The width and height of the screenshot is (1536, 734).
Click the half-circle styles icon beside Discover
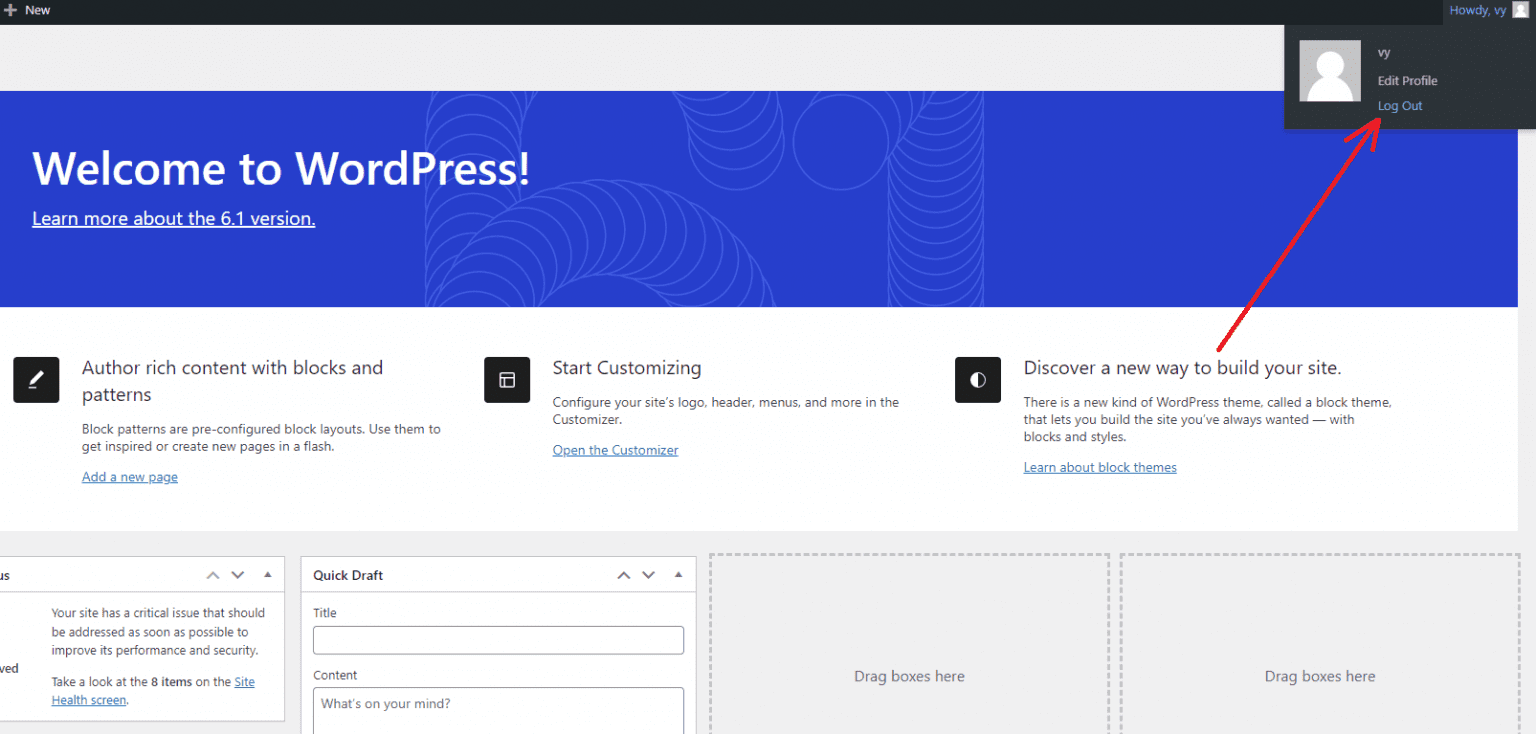(x=978, y=380)
